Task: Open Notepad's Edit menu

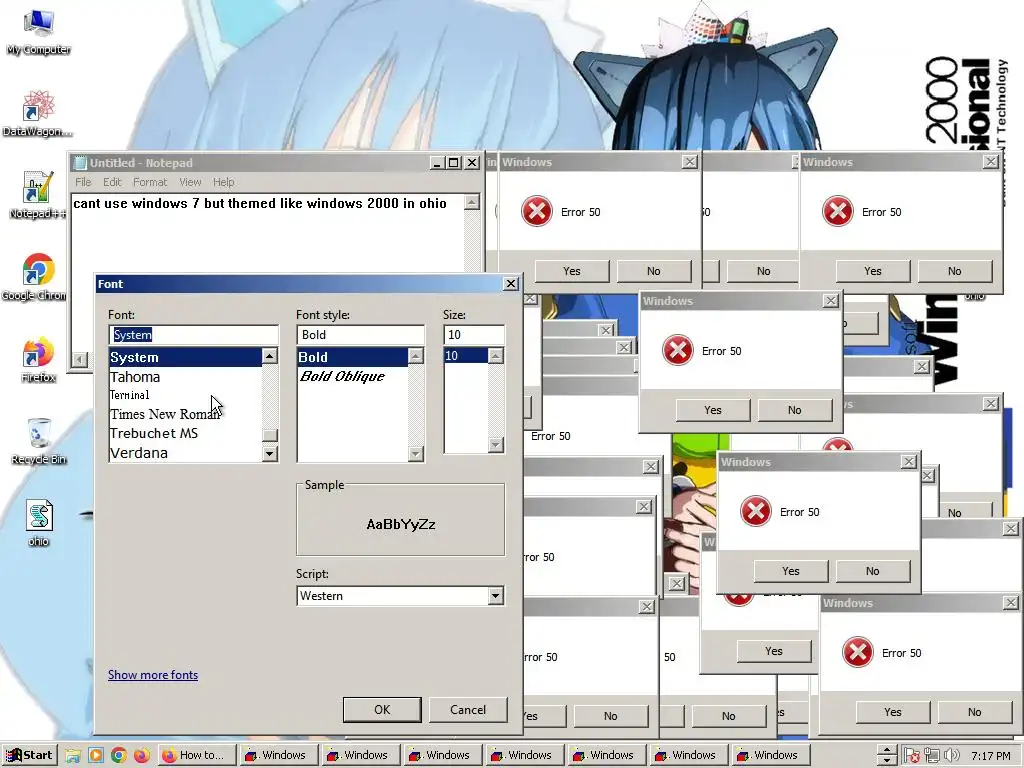Action: pos(112,182)
